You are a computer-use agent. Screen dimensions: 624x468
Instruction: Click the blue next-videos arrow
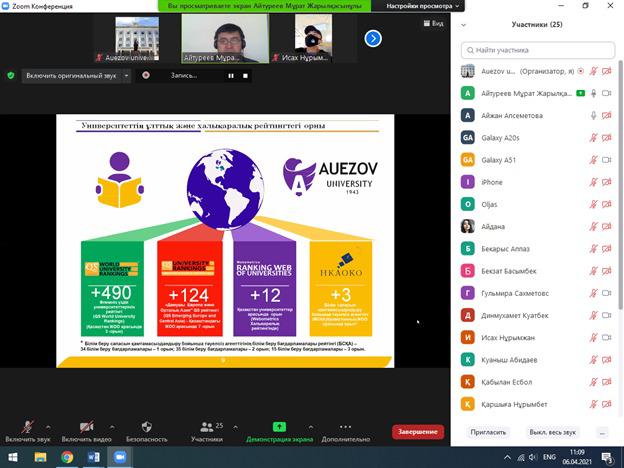[x=373, y=39]
